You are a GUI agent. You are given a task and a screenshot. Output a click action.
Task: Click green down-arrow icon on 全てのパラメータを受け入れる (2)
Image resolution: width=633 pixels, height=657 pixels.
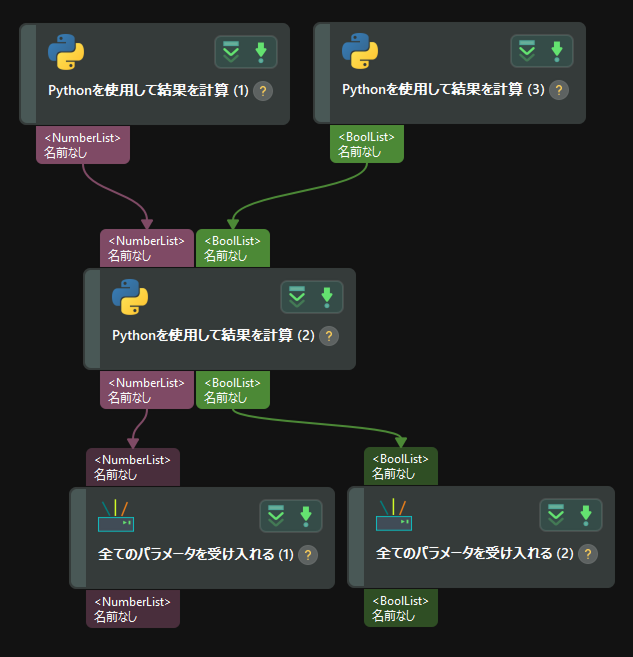point(586,516)
